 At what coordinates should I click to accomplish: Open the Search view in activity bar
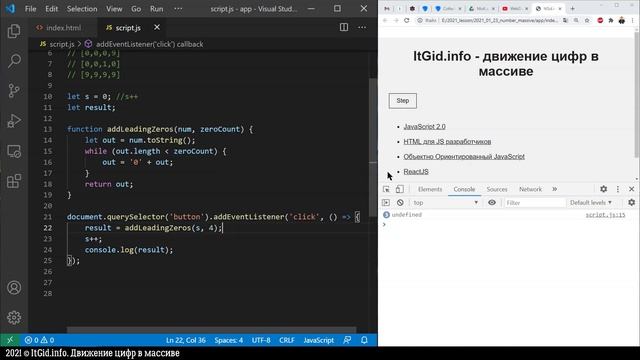[14, 61]
